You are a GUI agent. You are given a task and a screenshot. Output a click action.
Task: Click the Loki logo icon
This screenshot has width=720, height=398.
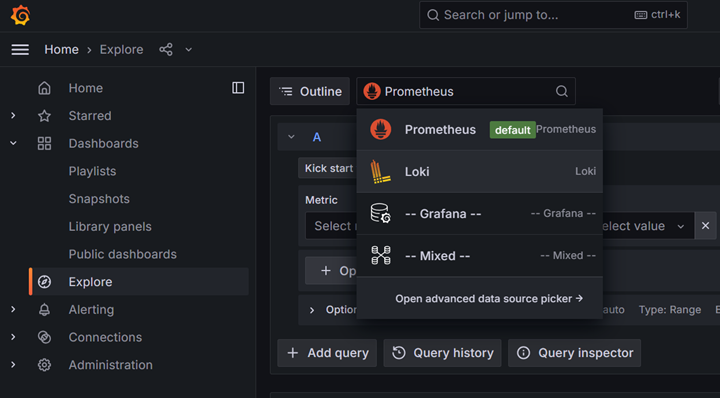tap(380, 172)
